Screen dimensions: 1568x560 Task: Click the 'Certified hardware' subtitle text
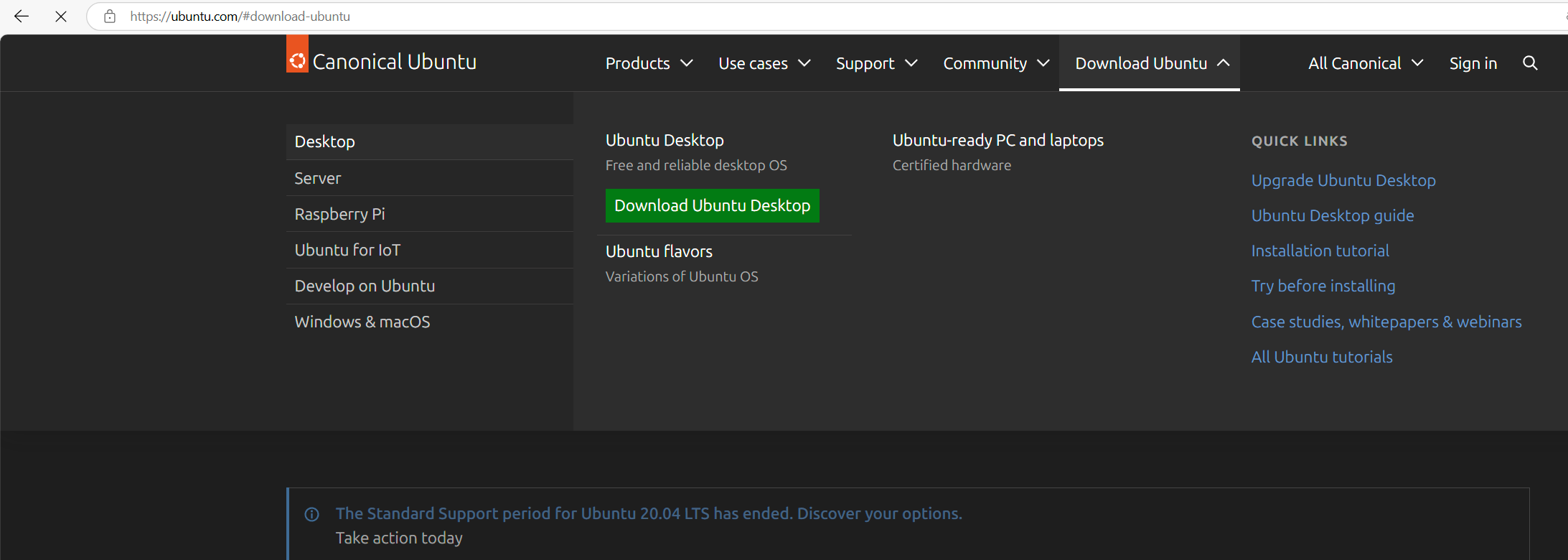[x=952, y=165]
